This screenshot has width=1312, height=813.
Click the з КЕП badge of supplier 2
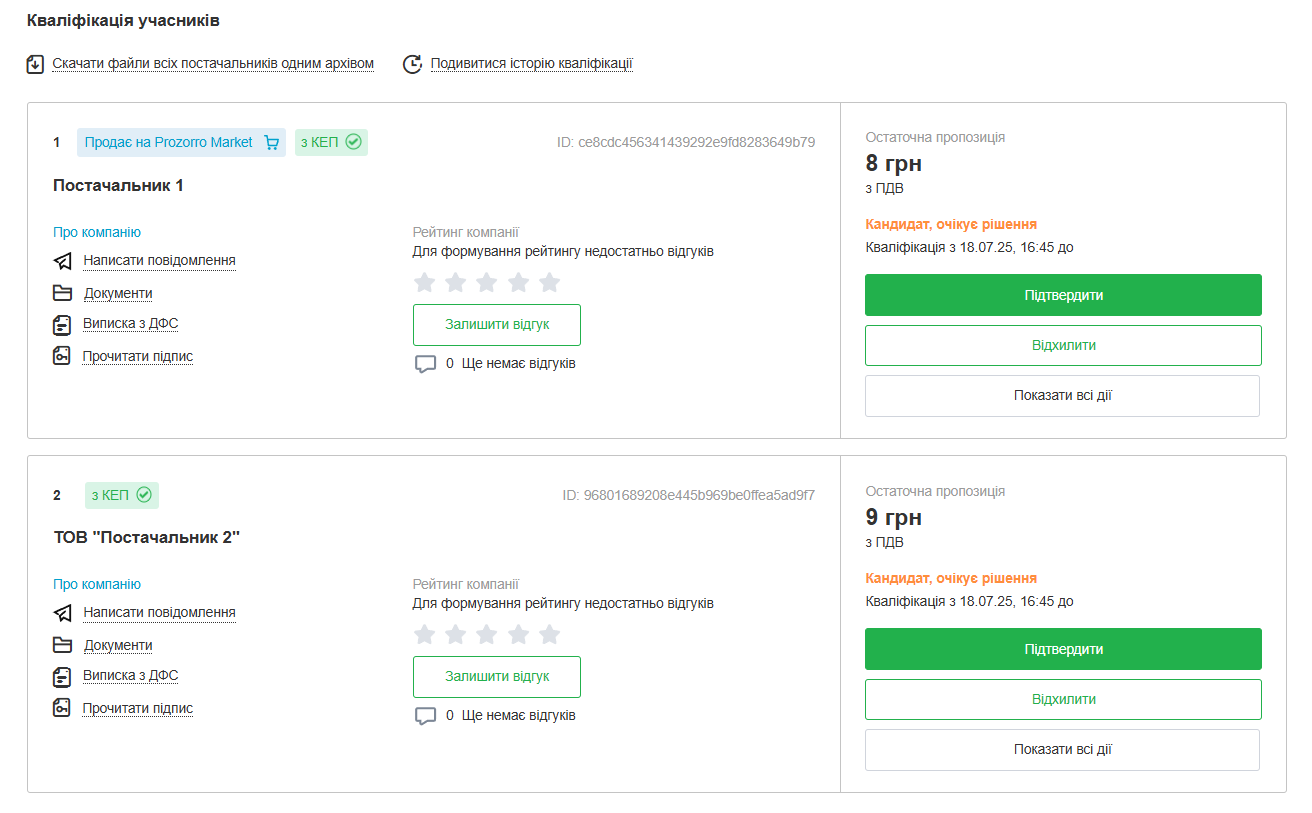click(x=121, y=495)
